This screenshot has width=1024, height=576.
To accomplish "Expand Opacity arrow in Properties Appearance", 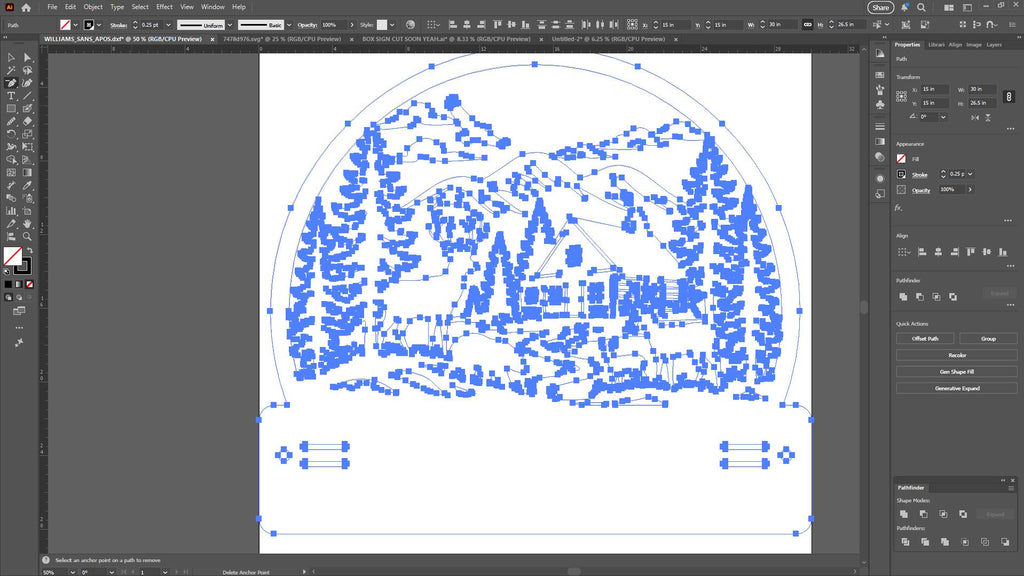I will click(x=970, y=189).
